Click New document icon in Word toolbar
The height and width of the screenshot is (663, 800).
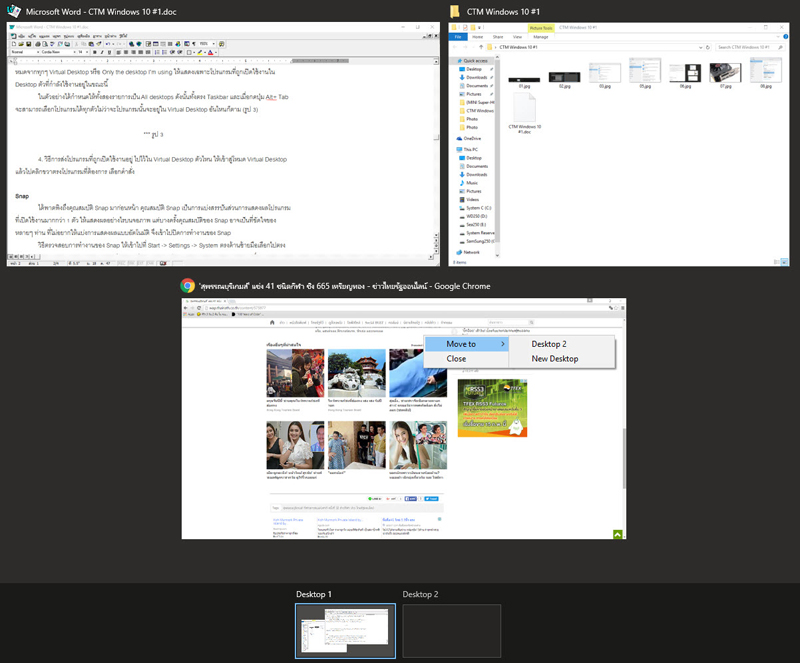14,44
